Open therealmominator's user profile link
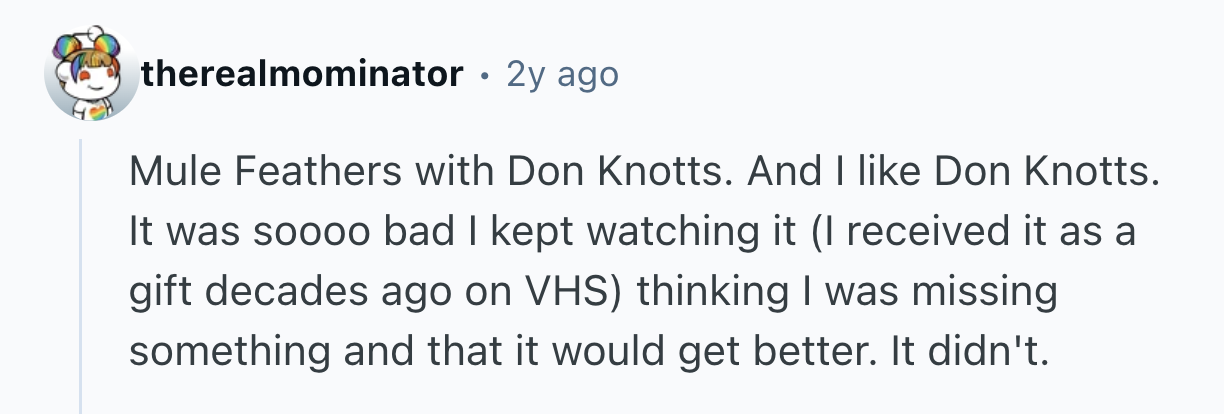This screenshot has height=414, width=1224. click(x=302, y=74)
